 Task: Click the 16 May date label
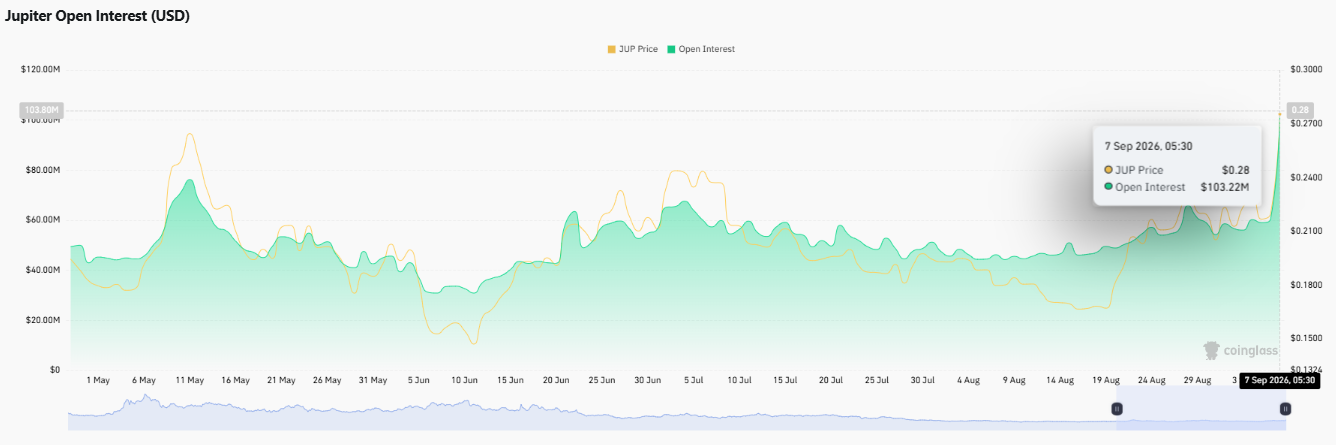tap(235, 380)
